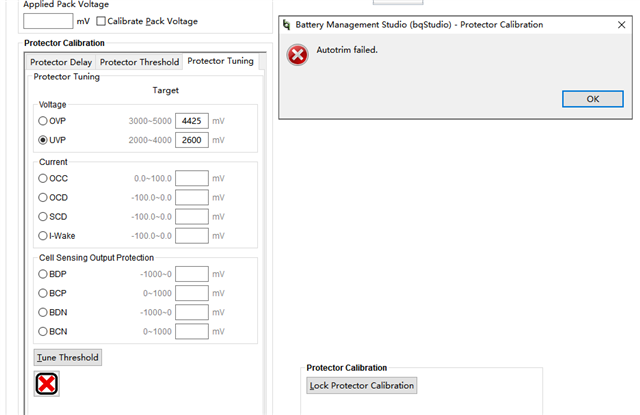640x415 pixels.
Task: Select the UVP radio button
Action: tap(43, 140)
